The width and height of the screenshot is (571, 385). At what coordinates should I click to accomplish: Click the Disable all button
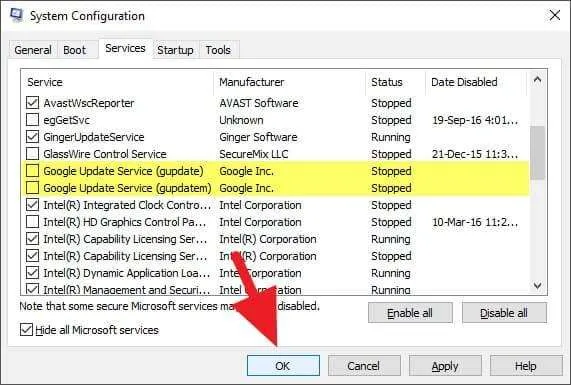(504, 313)
